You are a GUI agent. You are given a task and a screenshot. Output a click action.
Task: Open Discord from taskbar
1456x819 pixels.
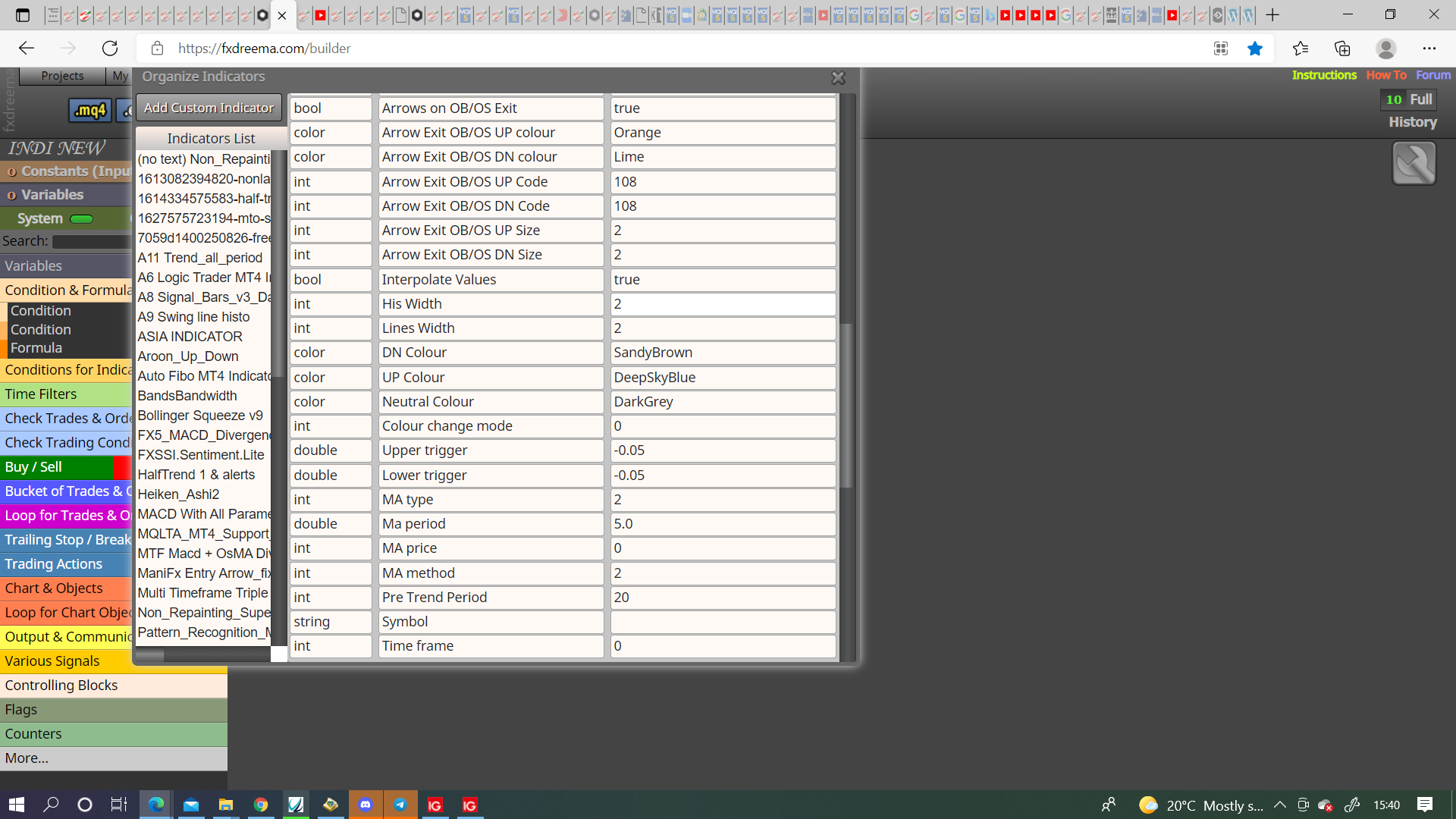pyautogui.click(x=366, y=805)
